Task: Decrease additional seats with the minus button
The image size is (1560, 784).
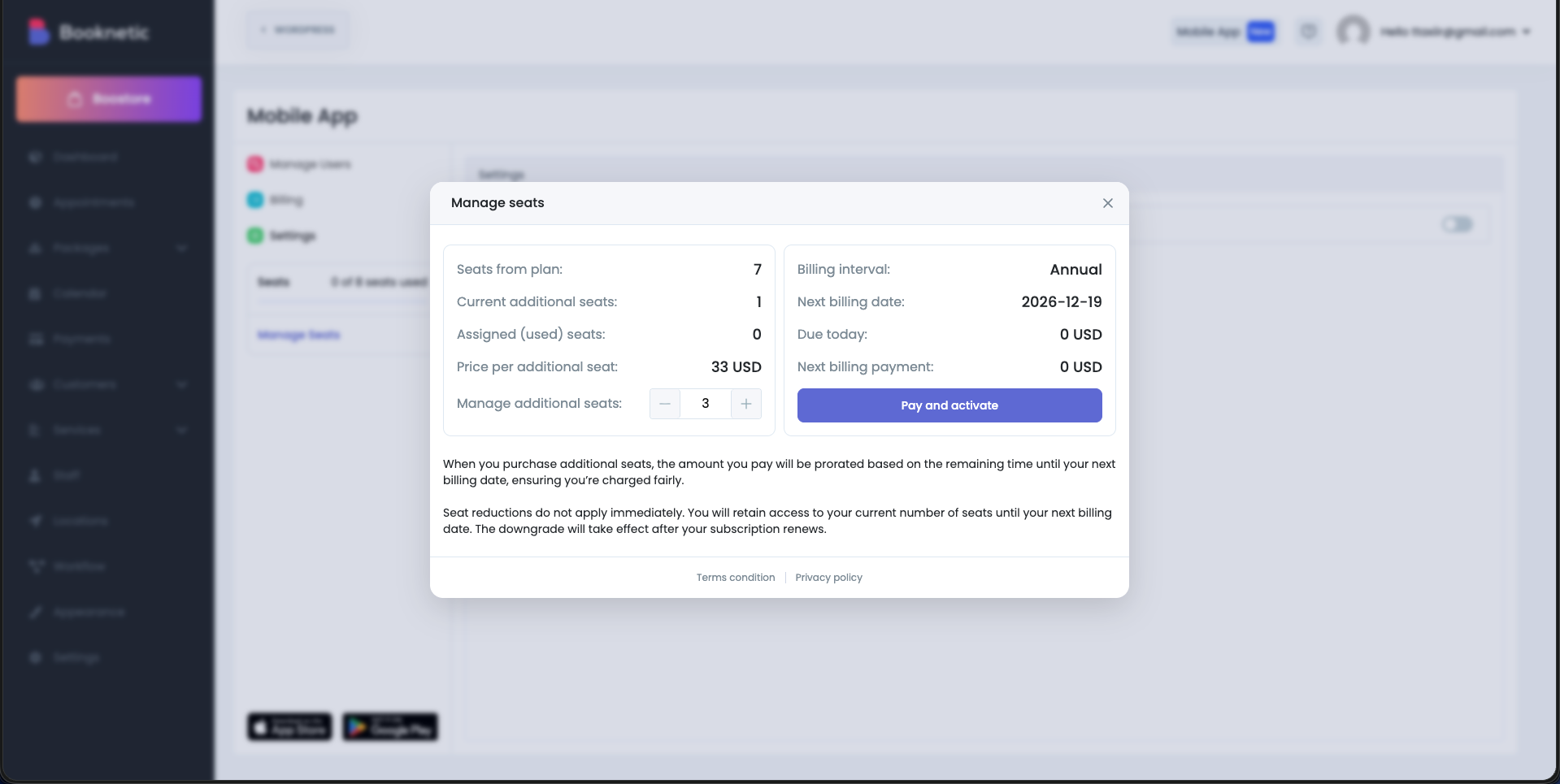Action: click(x=665, y=404)
